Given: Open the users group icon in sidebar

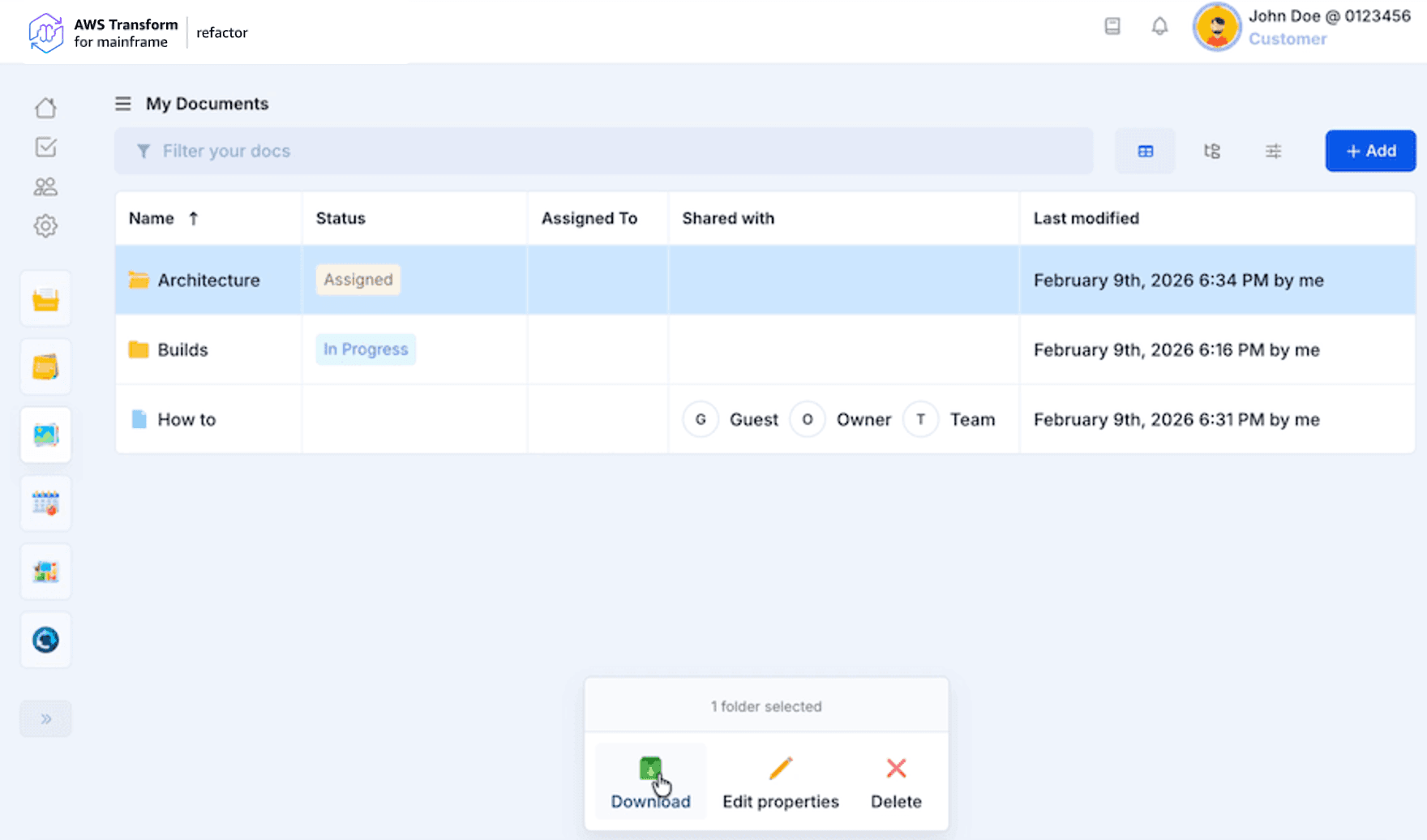Looking at the screenshot, I should click(x=45, y=186).
